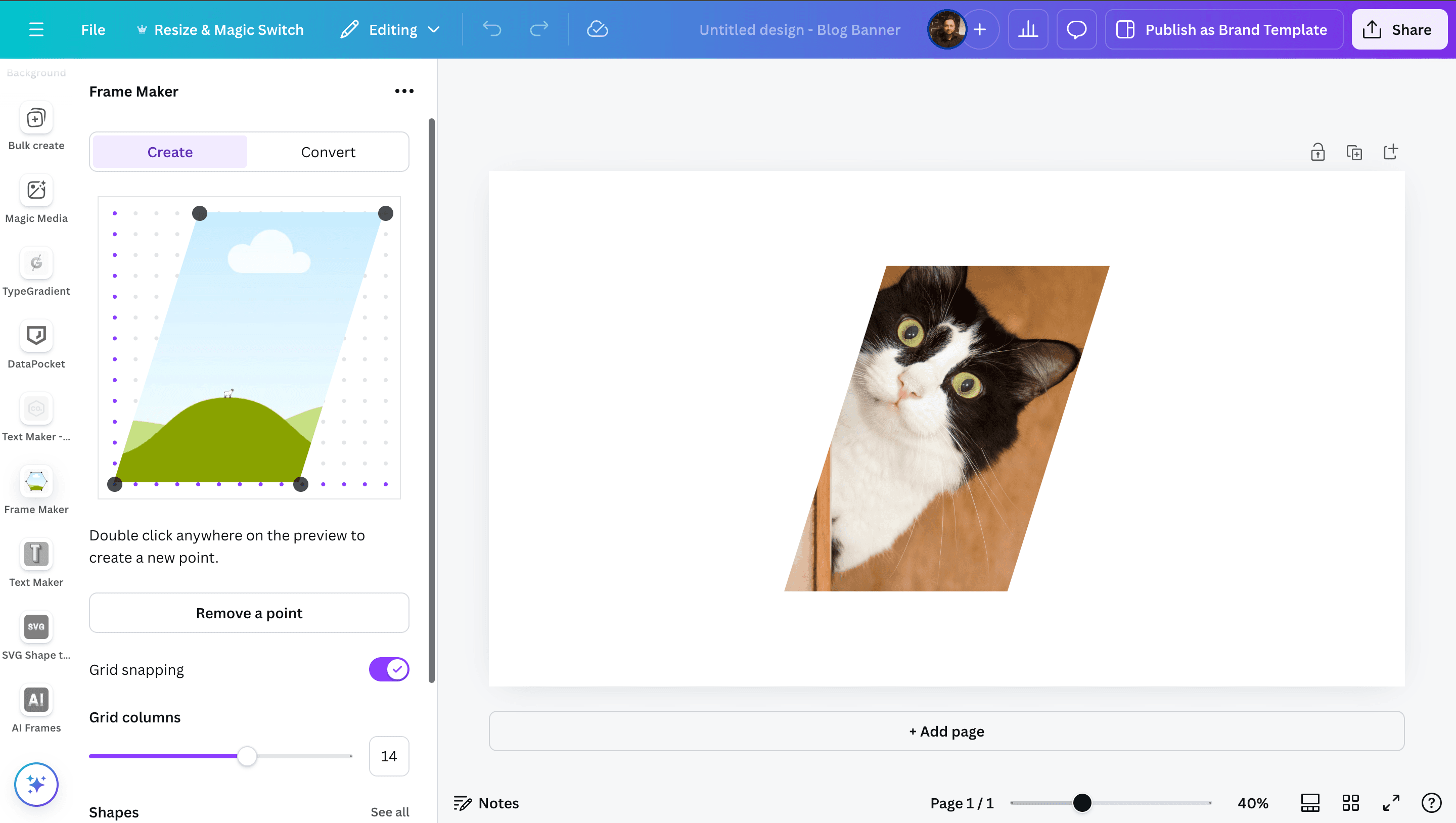Screen dimensions: 1456x823
Task: Click the duplicate page icon
Action: [1354, 153]
